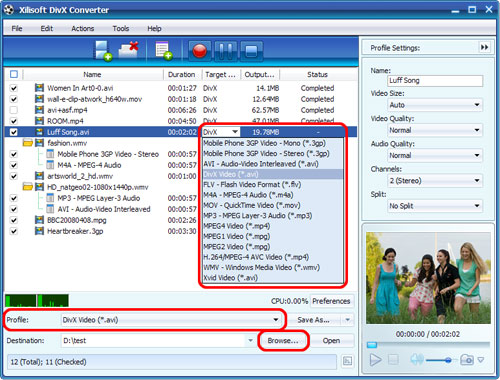500x380 pixels.
Task: Click the video file icon of Women In Art0-0.avi
Action: [x=39, y=88]
